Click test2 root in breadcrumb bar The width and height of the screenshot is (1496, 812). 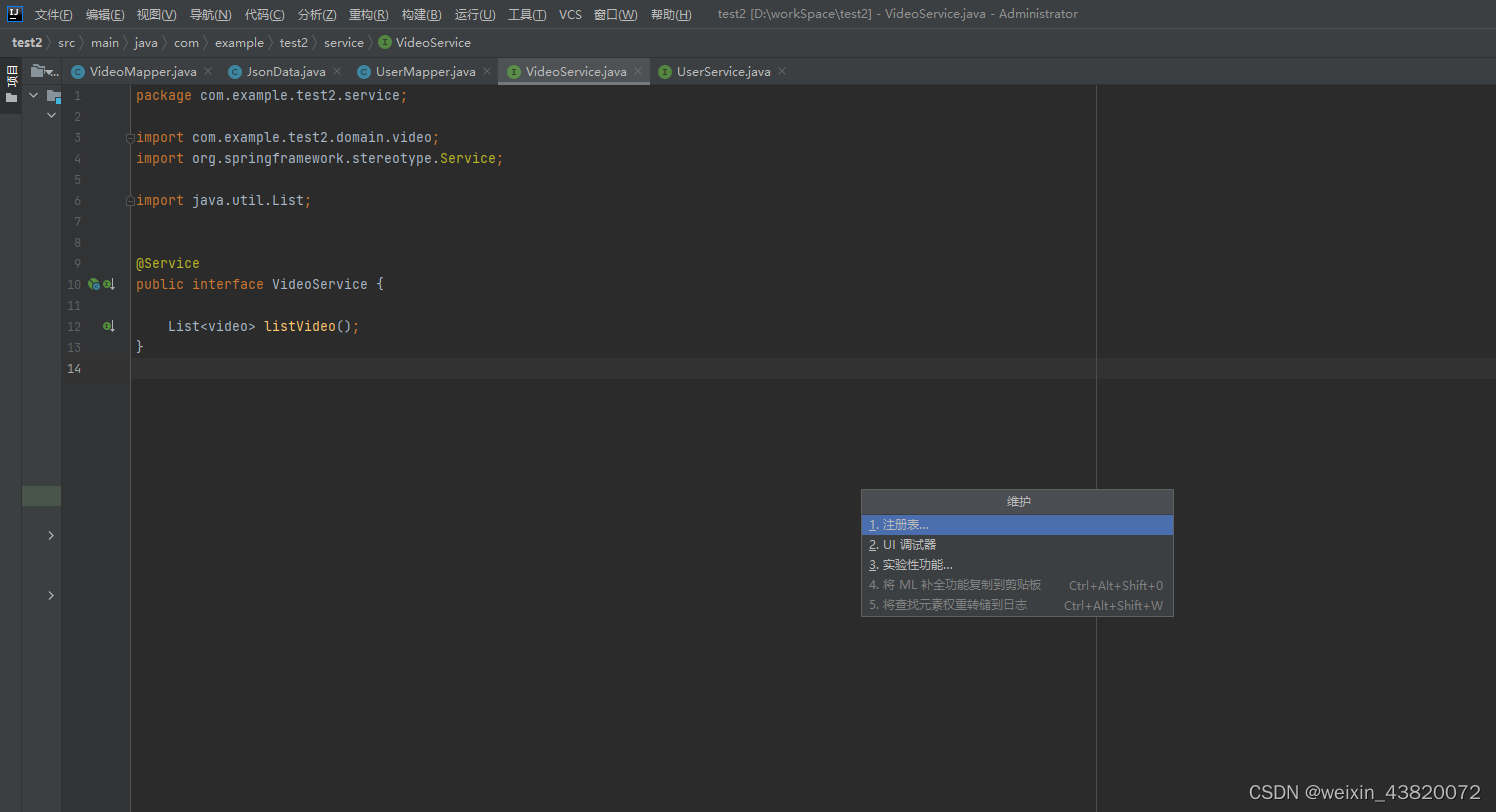pos(27,43)
